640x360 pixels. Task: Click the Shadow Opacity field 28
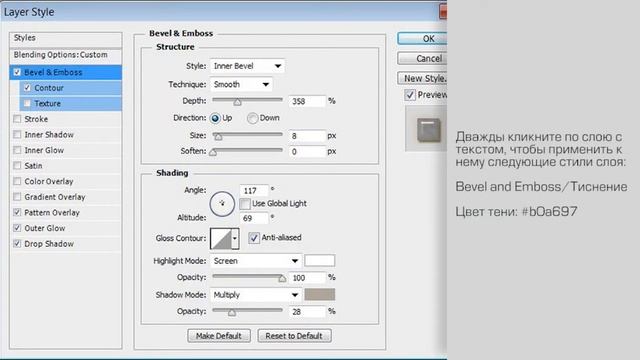(x=308, y=312)
